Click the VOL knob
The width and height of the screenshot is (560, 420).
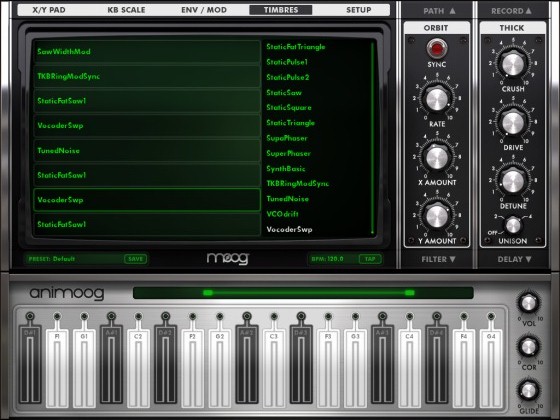[x=529, y=304]
